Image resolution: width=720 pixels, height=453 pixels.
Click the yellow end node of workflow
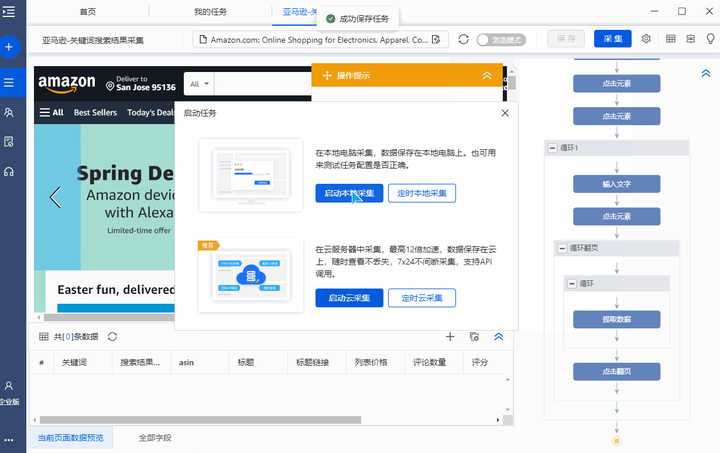coord(617,441)
